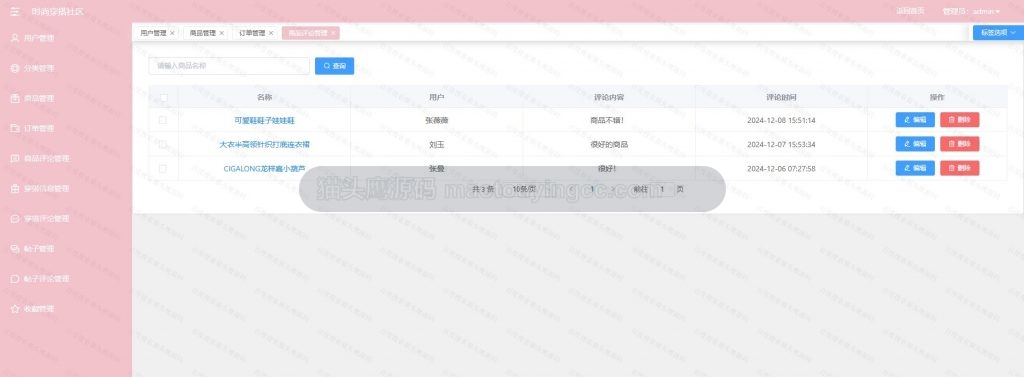Open the 标签选项 dropdown button
Screen dimensions: 1024x377
click(998, 33)
